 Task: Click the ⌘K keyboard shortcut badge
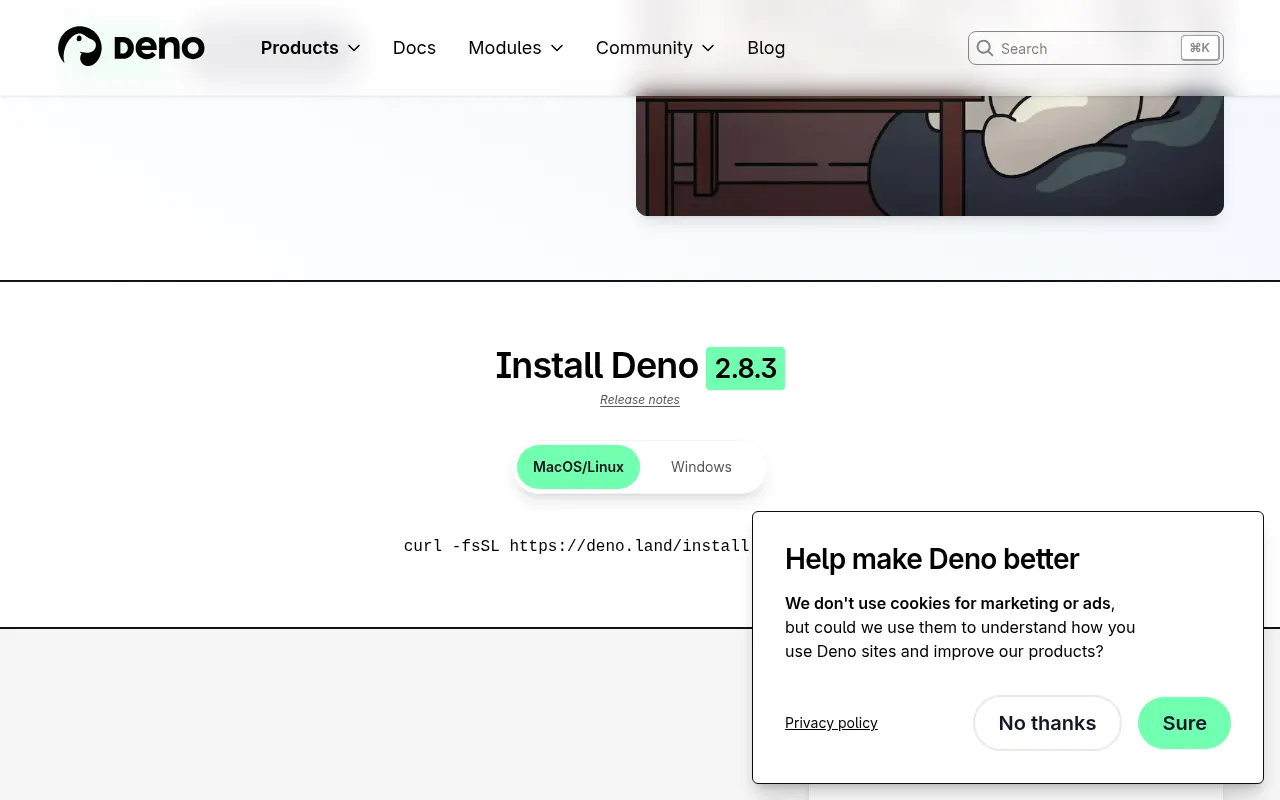1199,48
